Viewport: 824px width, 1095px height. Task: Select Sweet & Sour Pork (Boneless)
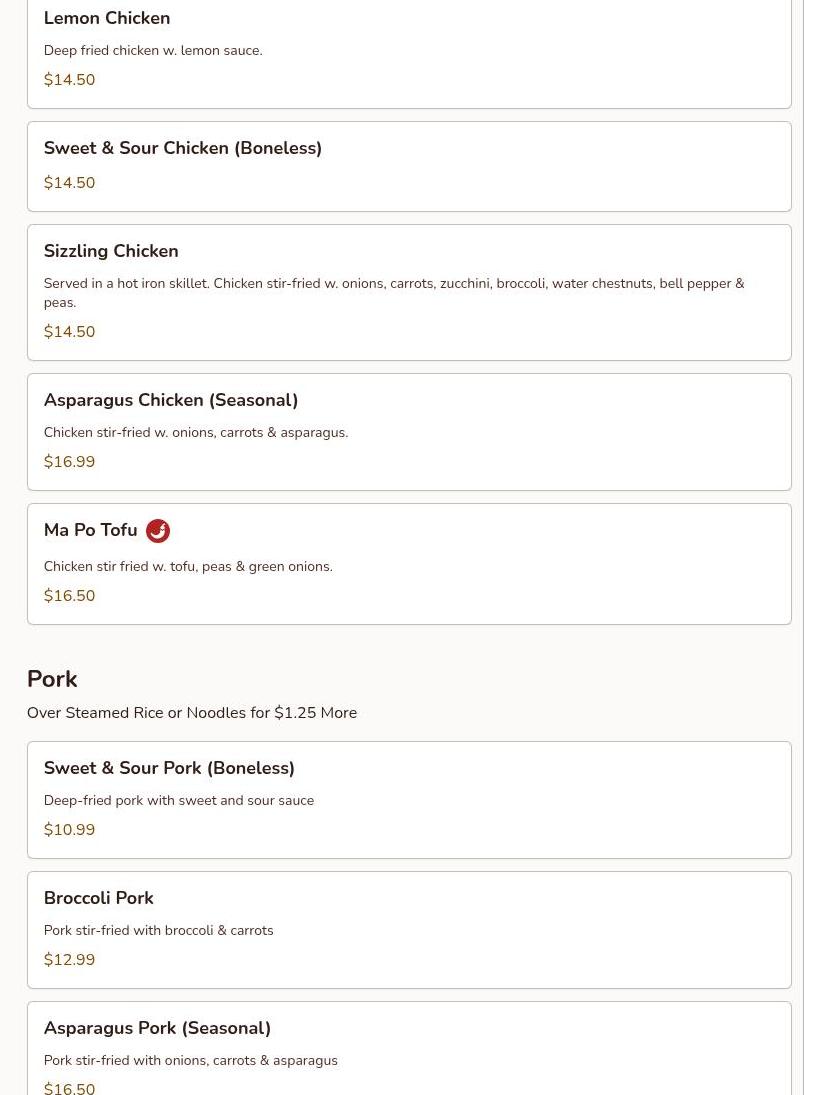click(x=169, y=768)
